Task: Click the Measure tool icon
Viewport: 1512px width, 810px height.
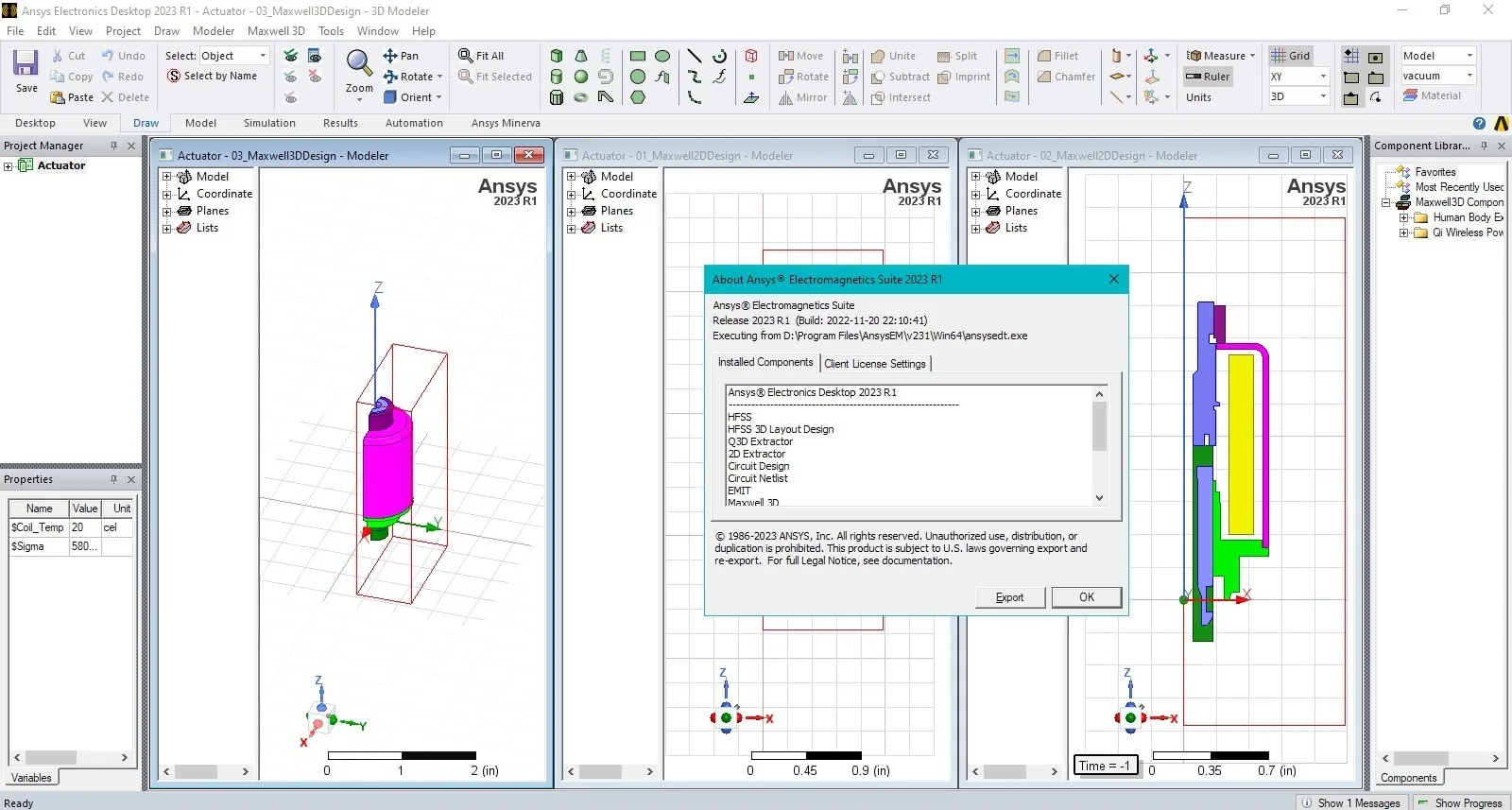Action: [x=1194, y=56]
